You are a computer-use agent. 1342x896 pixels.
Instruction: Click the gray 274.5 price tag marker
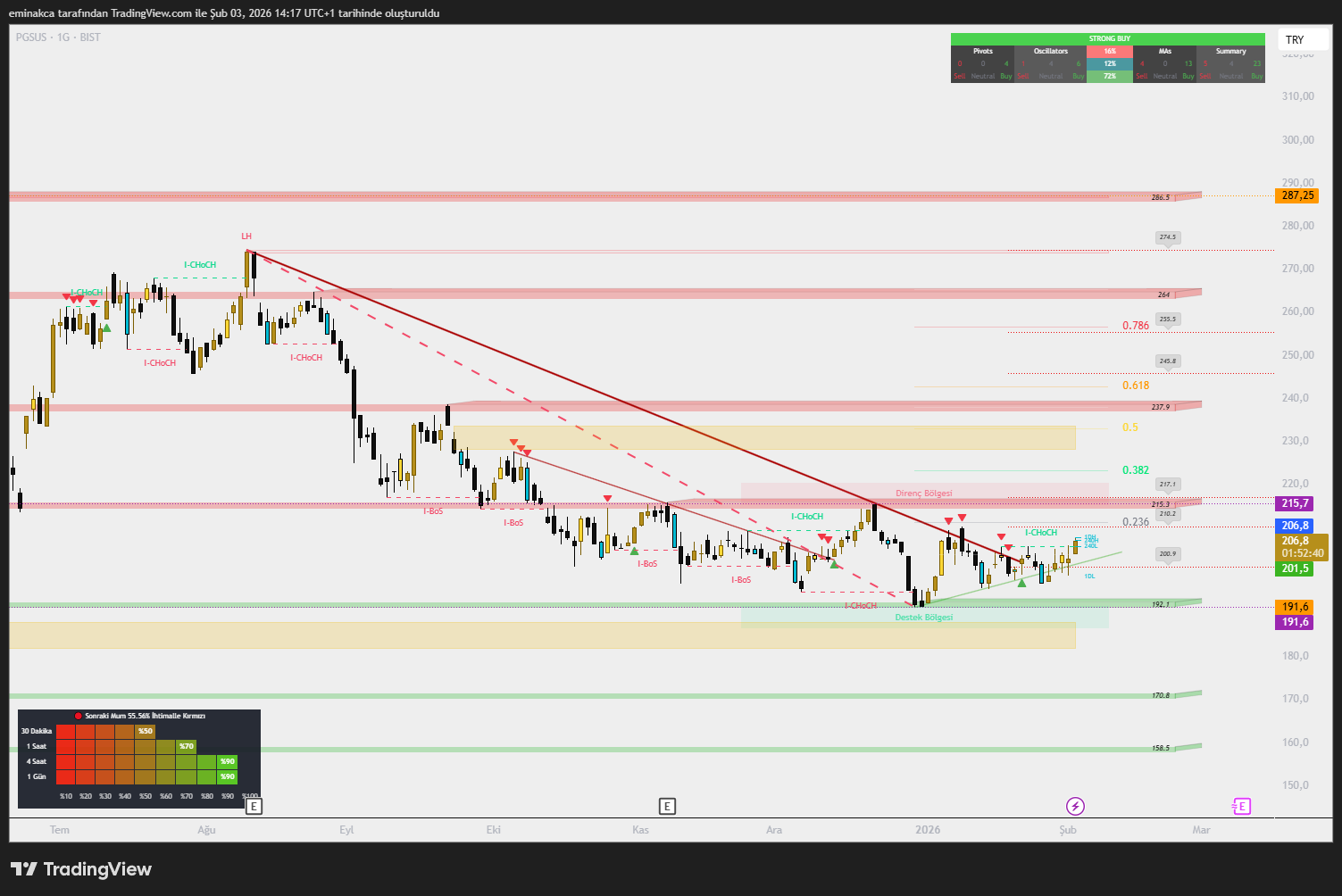[x=1167, y=237]
